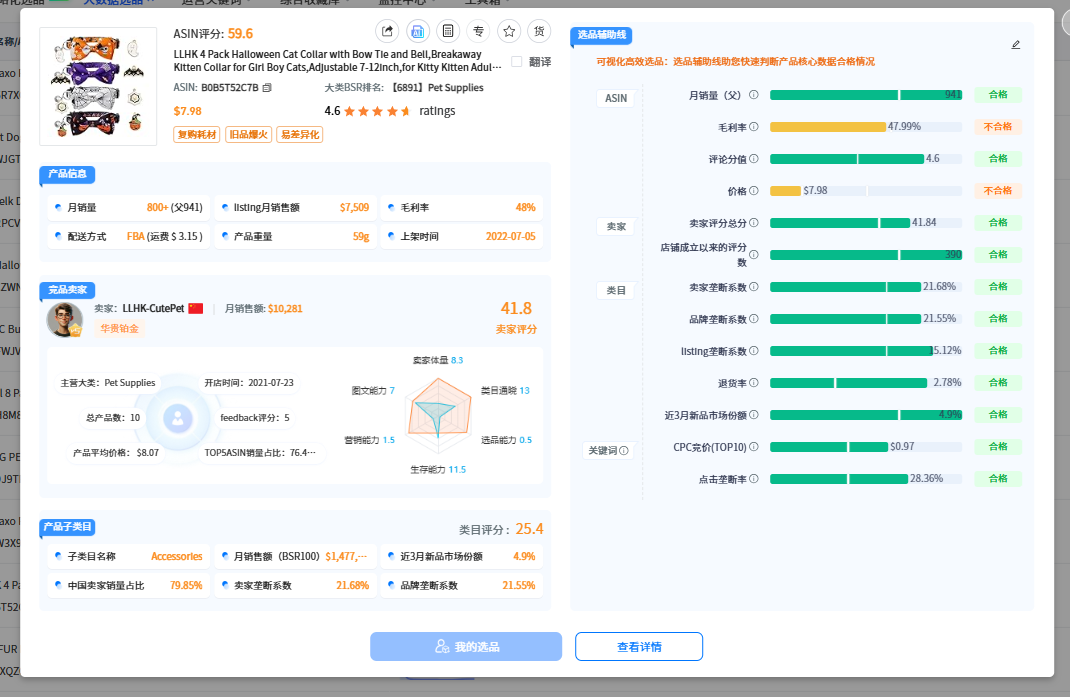Viewport: 1070px width, 697px height.
Task: Click the seller avatar image
Action: [x=65, y=319]
